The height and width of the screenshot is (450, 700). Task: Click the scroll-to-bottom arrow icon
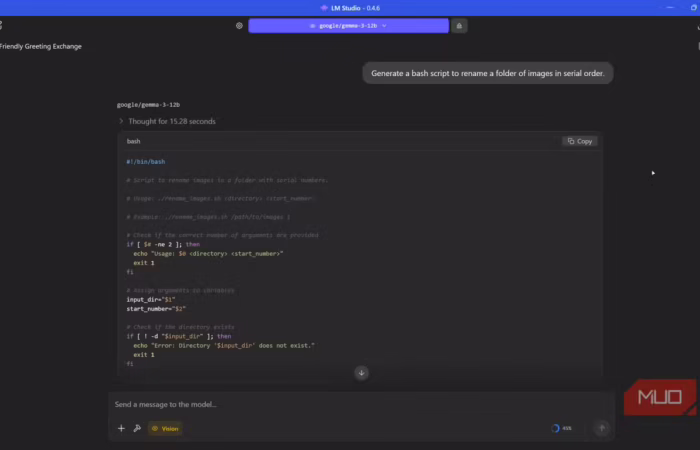[x=361, y=373]
